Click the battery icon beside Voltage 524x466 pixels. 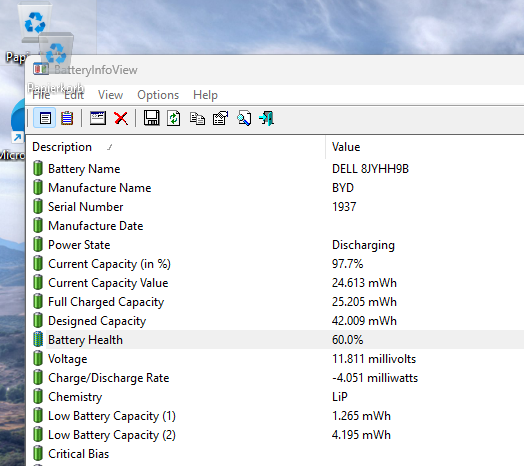tap(38, 358)
